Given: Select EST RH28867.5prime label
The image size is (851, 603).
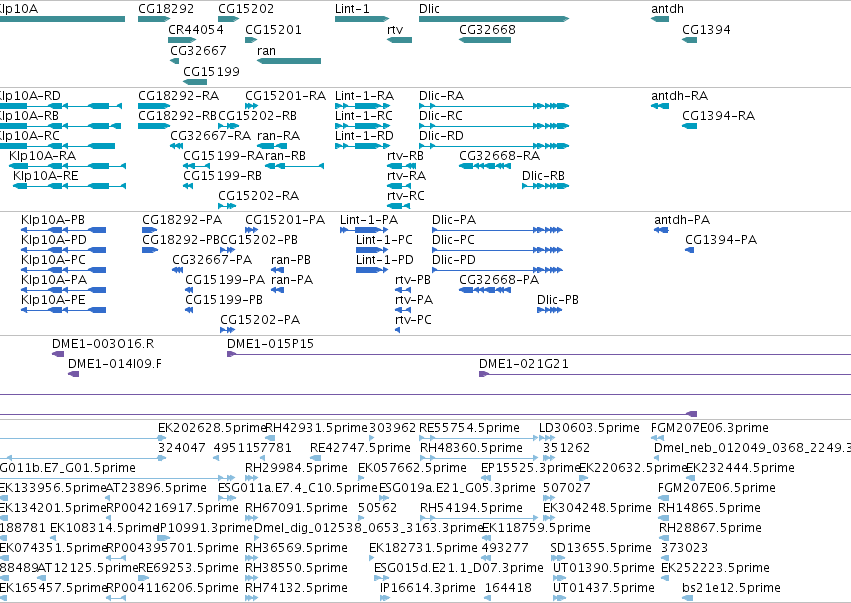Looking at the screenshot, I should tap(710, 528).
